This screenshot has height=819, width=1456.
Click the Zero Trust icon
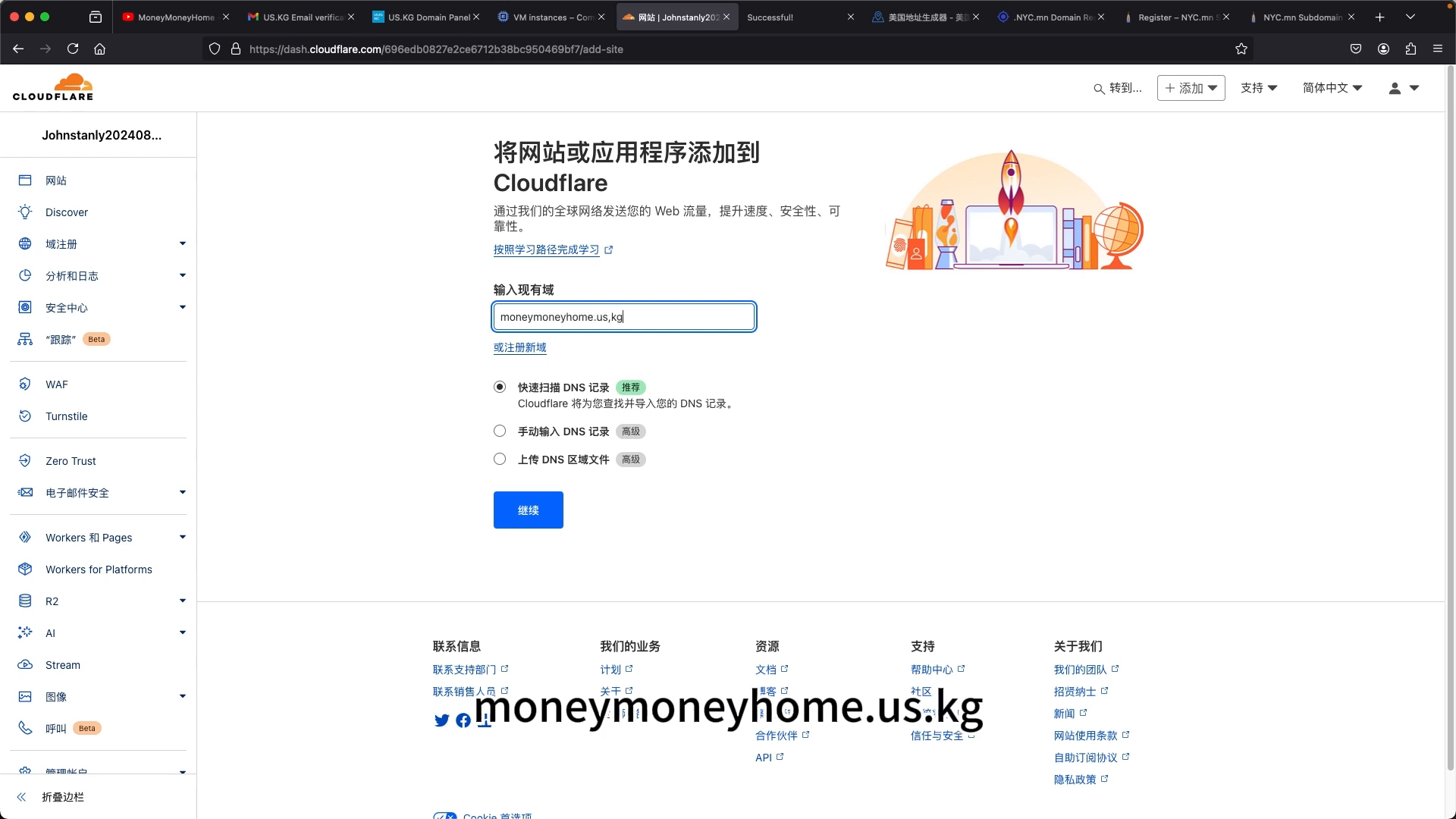[x=25, y=461]
